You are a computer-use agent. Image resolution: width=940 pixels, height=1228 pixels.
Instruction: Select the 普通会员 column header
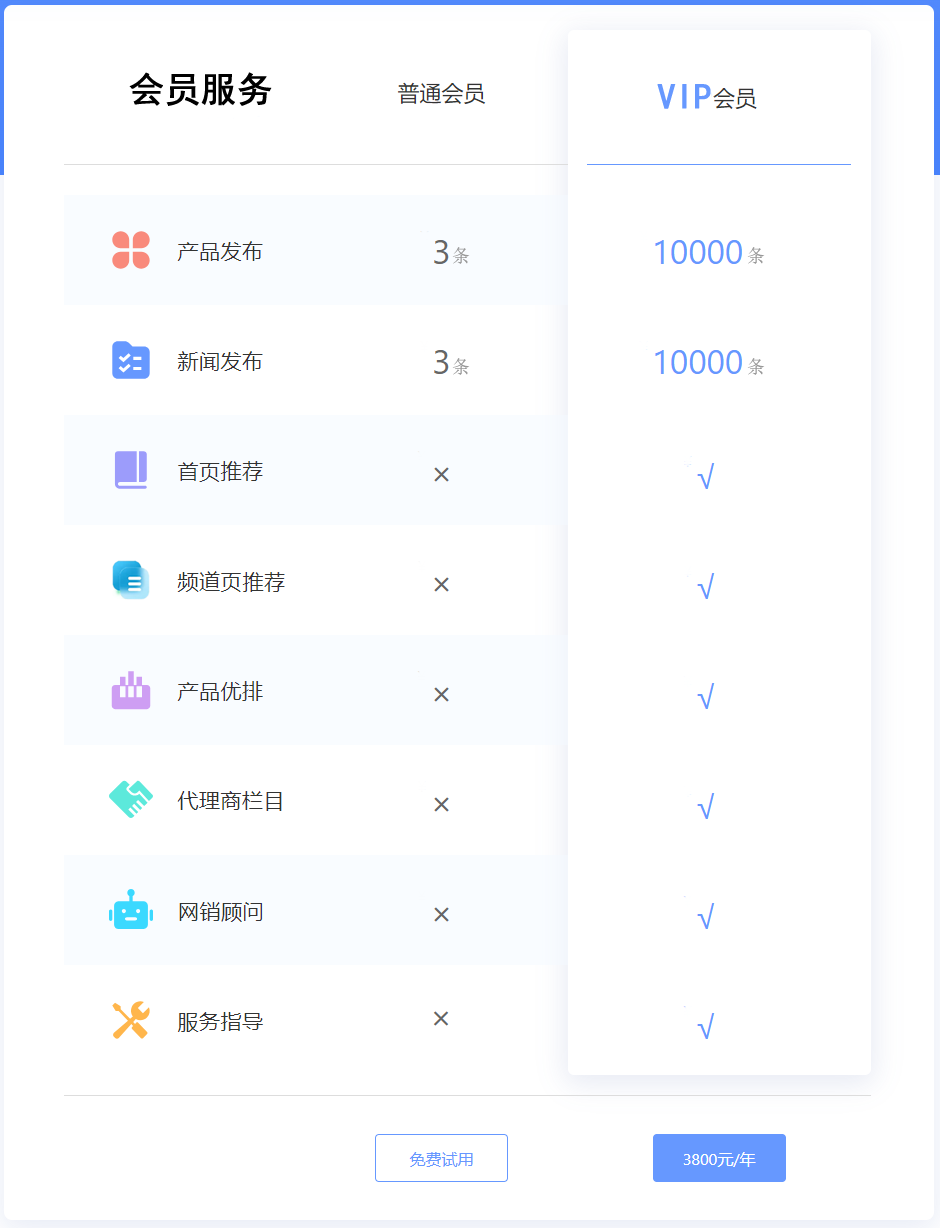click(441, 94)
